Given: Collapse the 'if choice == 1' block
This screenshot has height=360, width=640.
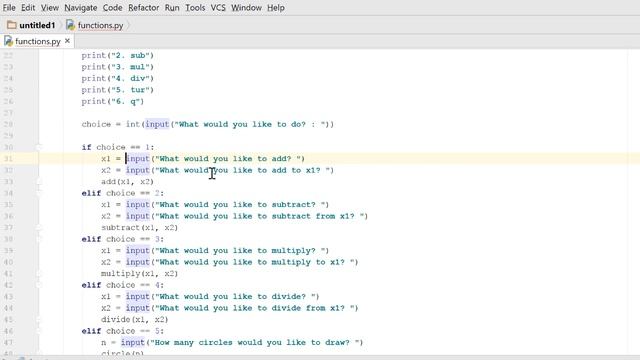Looking at the screenshot, I should coord(39,147).
